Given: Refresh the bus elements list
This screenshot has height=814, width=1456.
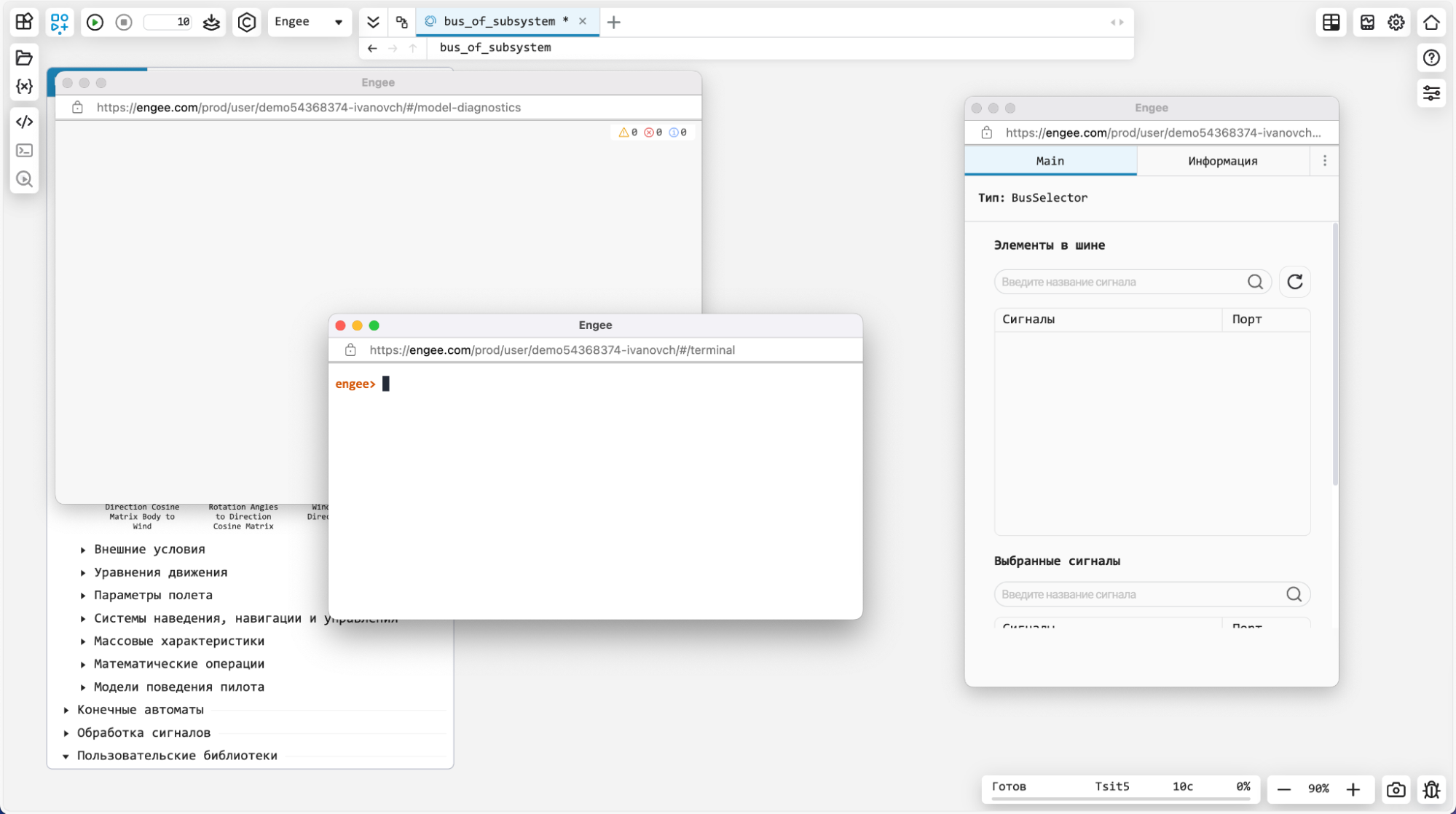Looking at the screenshot, I should 1295,282.
